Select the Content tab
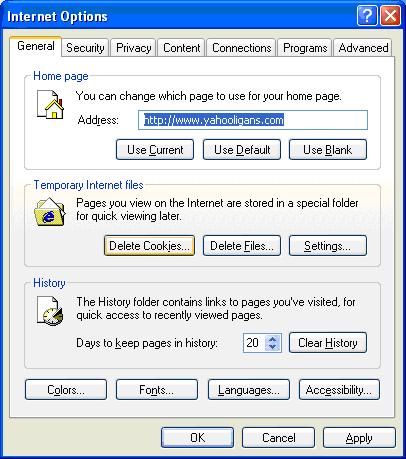 pos(181,48)
